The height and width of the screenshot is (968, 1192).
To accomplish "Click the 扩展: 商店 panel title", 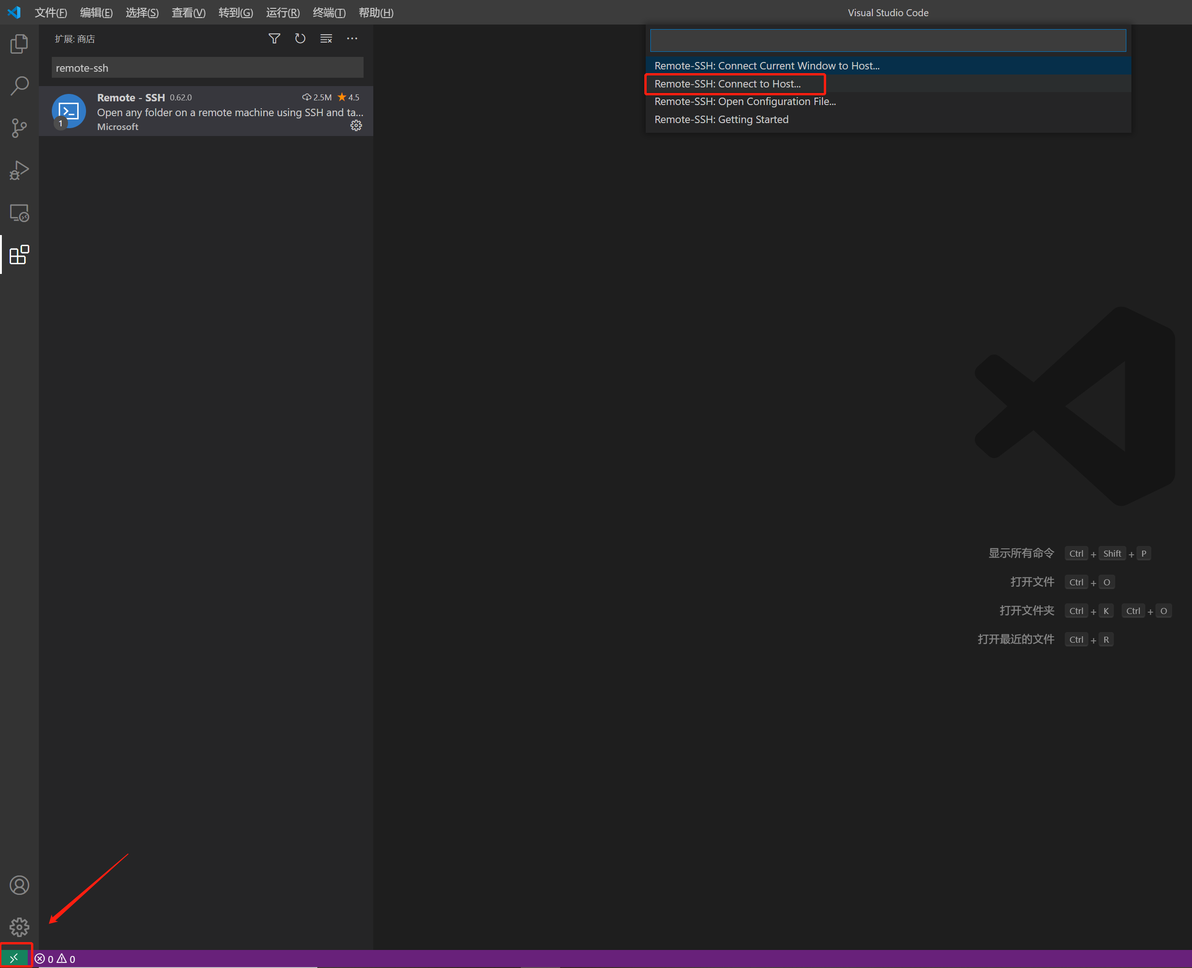I will click(x=74, y=39).
